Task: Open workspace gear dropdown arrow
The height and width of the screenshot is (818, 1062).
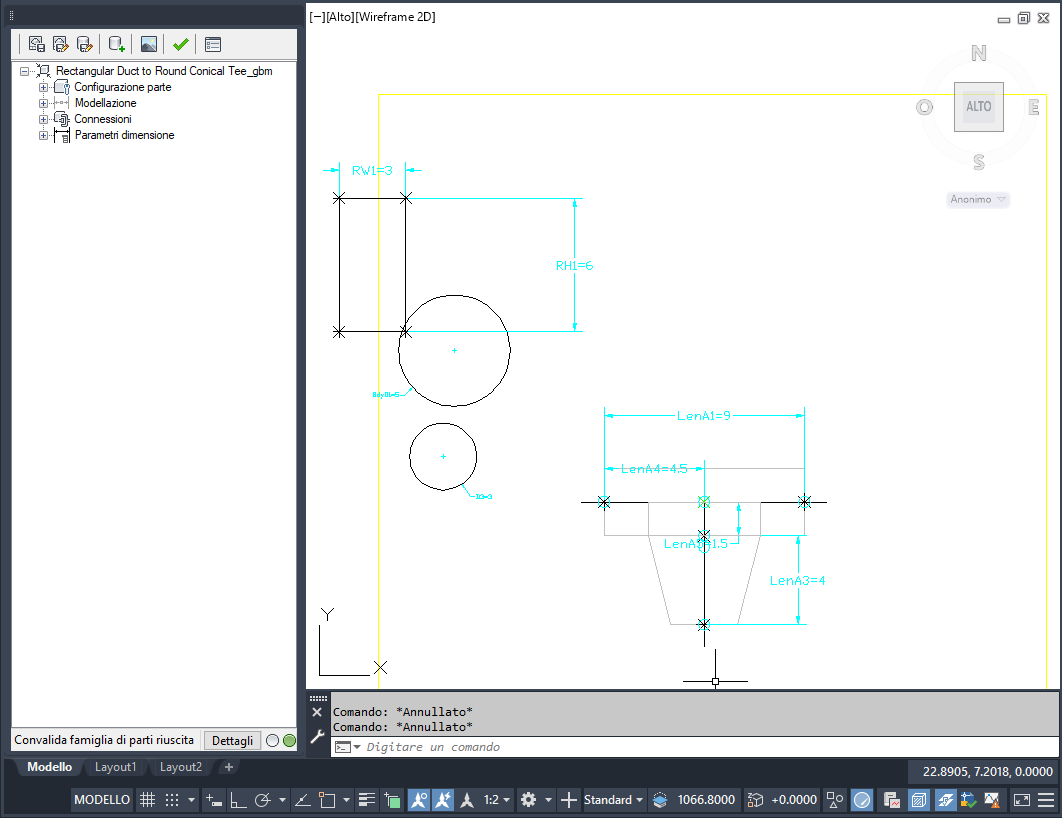Action: click(548, 800)
